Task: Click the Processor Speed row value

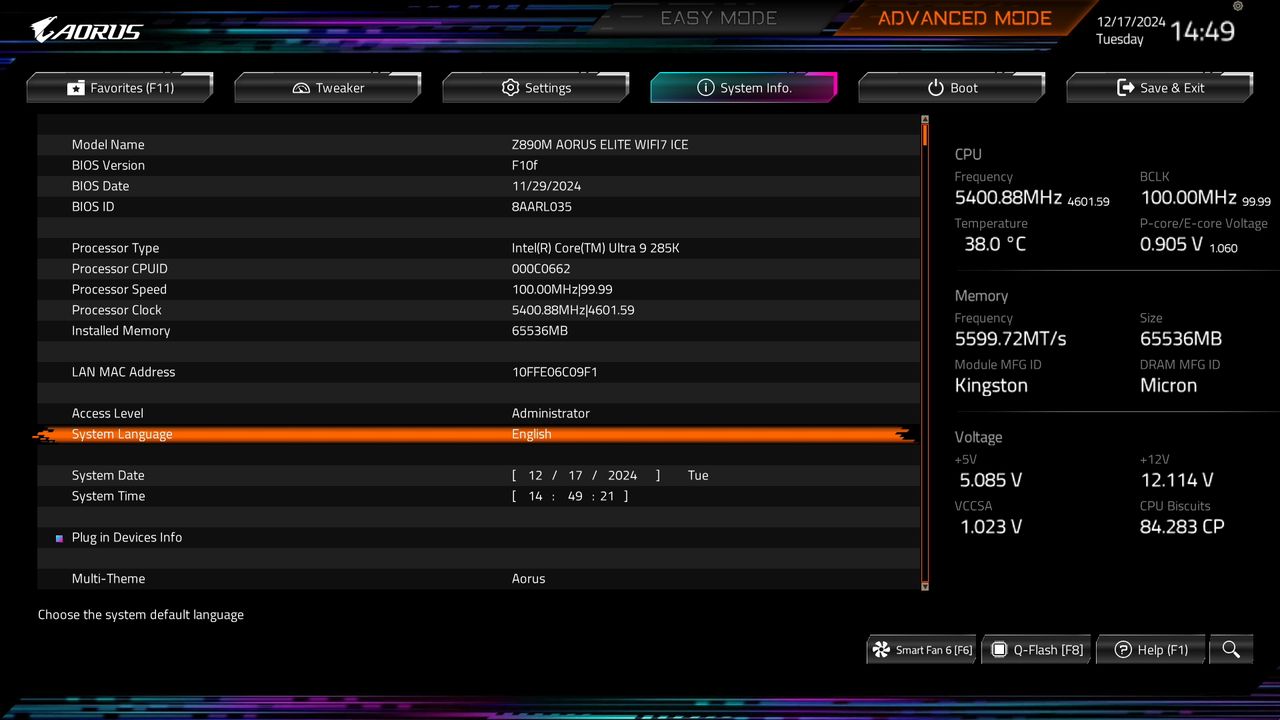Action: point(562,290)
